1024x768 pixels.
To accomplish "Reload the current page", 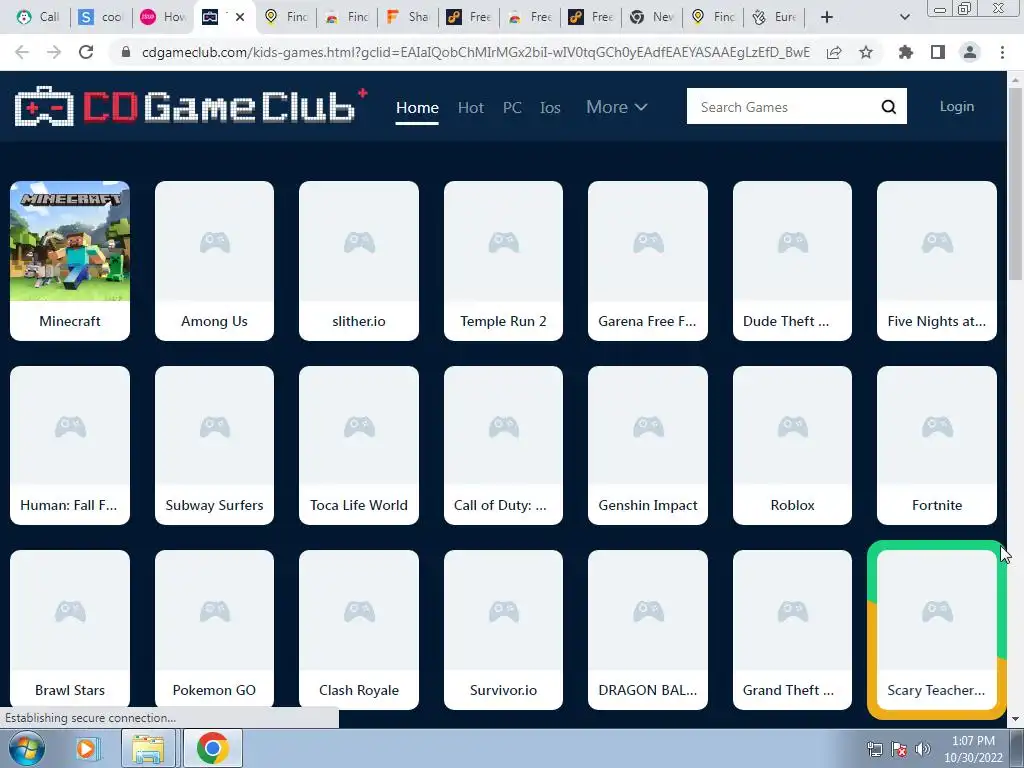I will pos(86,52).
